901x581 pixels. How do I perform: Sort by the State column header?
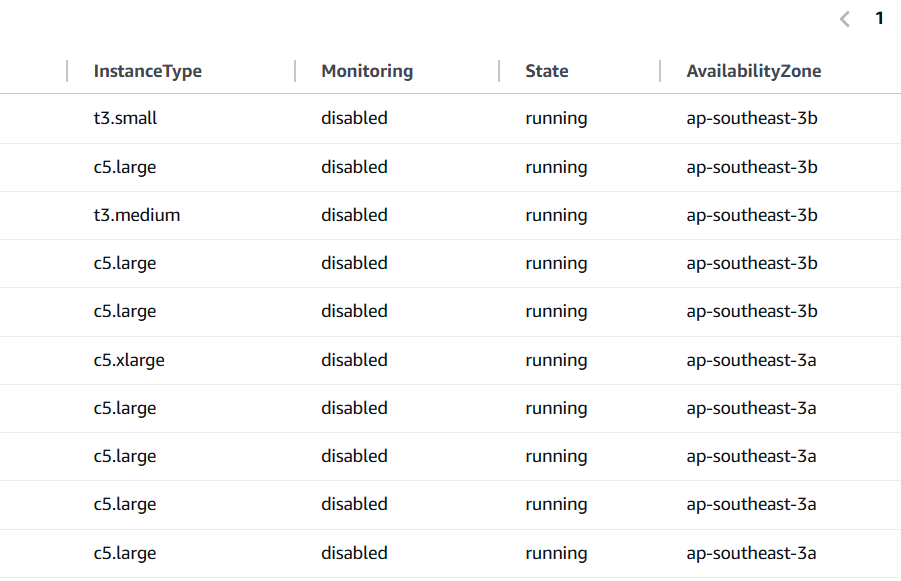click(546, 71)
